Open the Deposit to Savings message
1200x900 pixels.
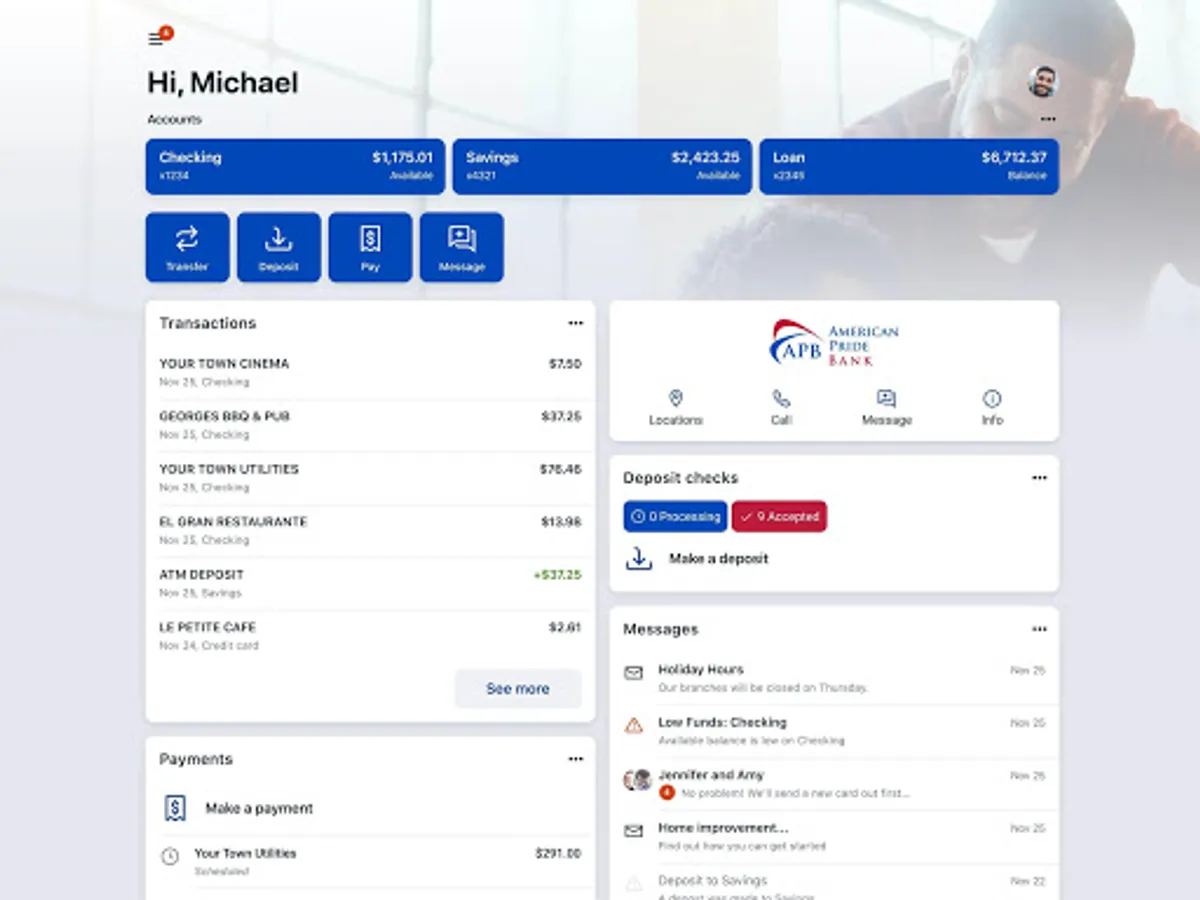point(834,881)
